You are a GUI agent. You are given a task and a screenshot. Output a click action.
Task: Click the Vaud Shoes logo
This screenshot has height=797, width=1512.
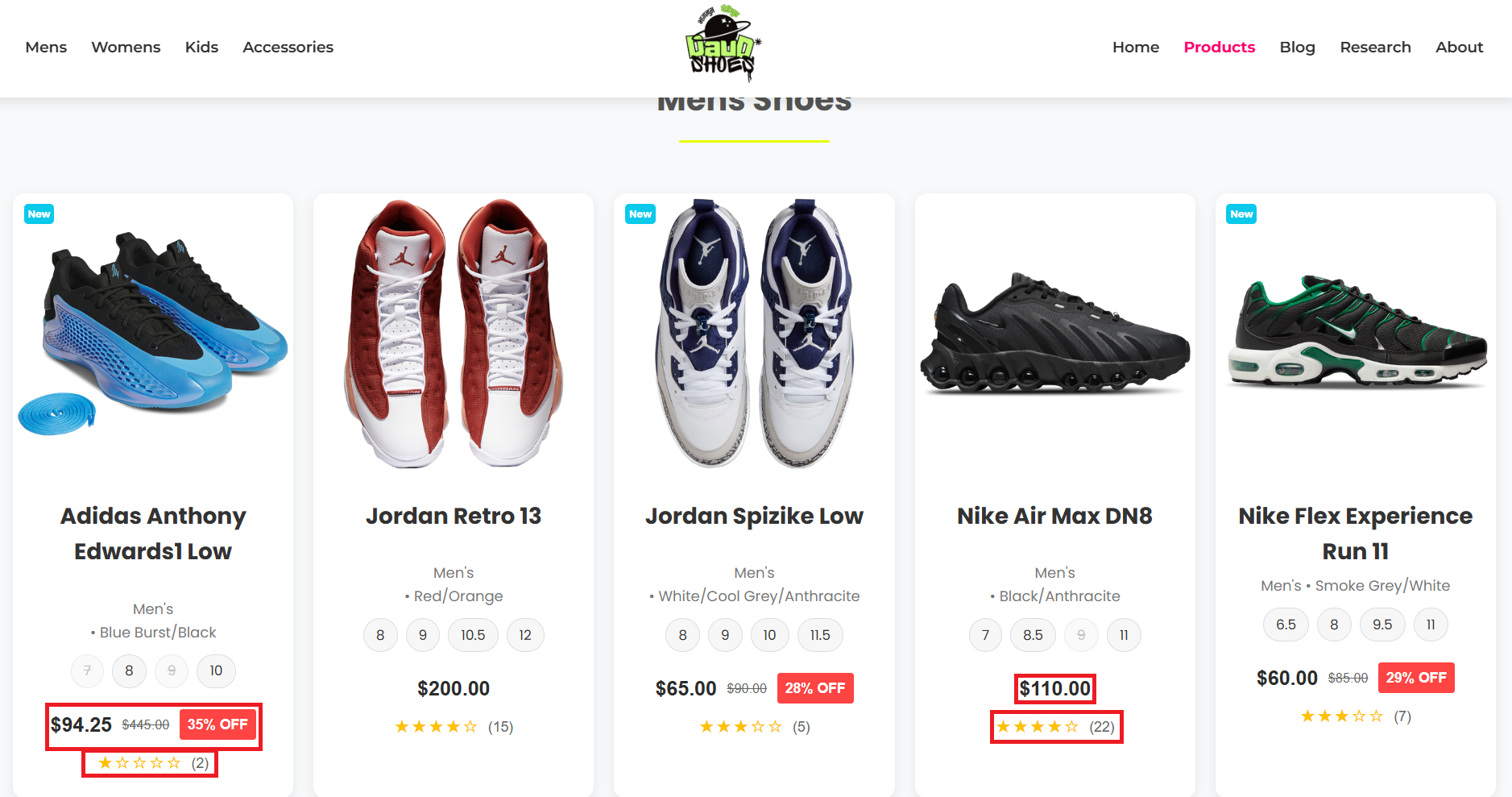(x=723, y=44)
